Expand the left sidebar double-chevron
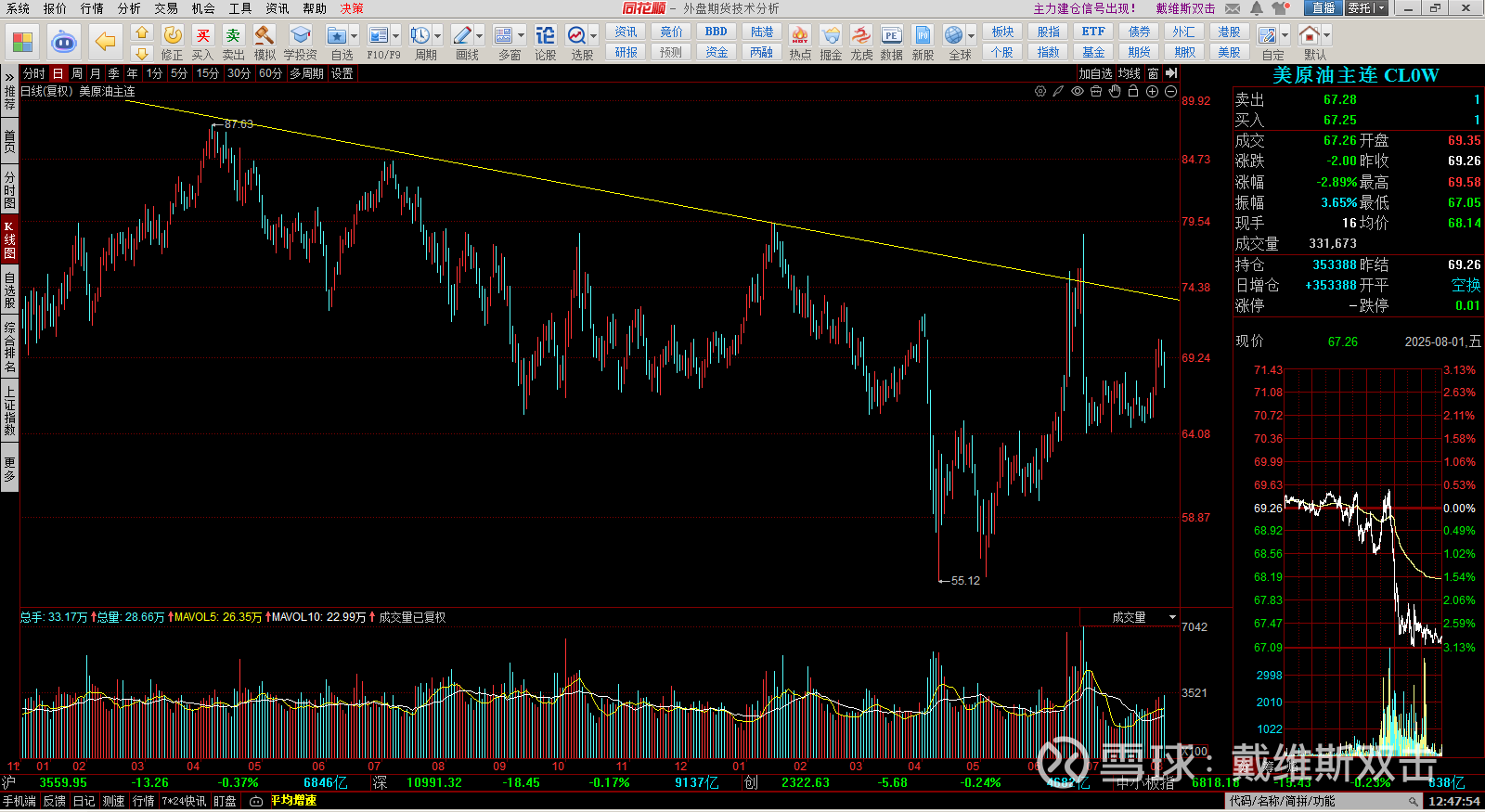The height and width of the screenshot is (812, 1485). 9,75
